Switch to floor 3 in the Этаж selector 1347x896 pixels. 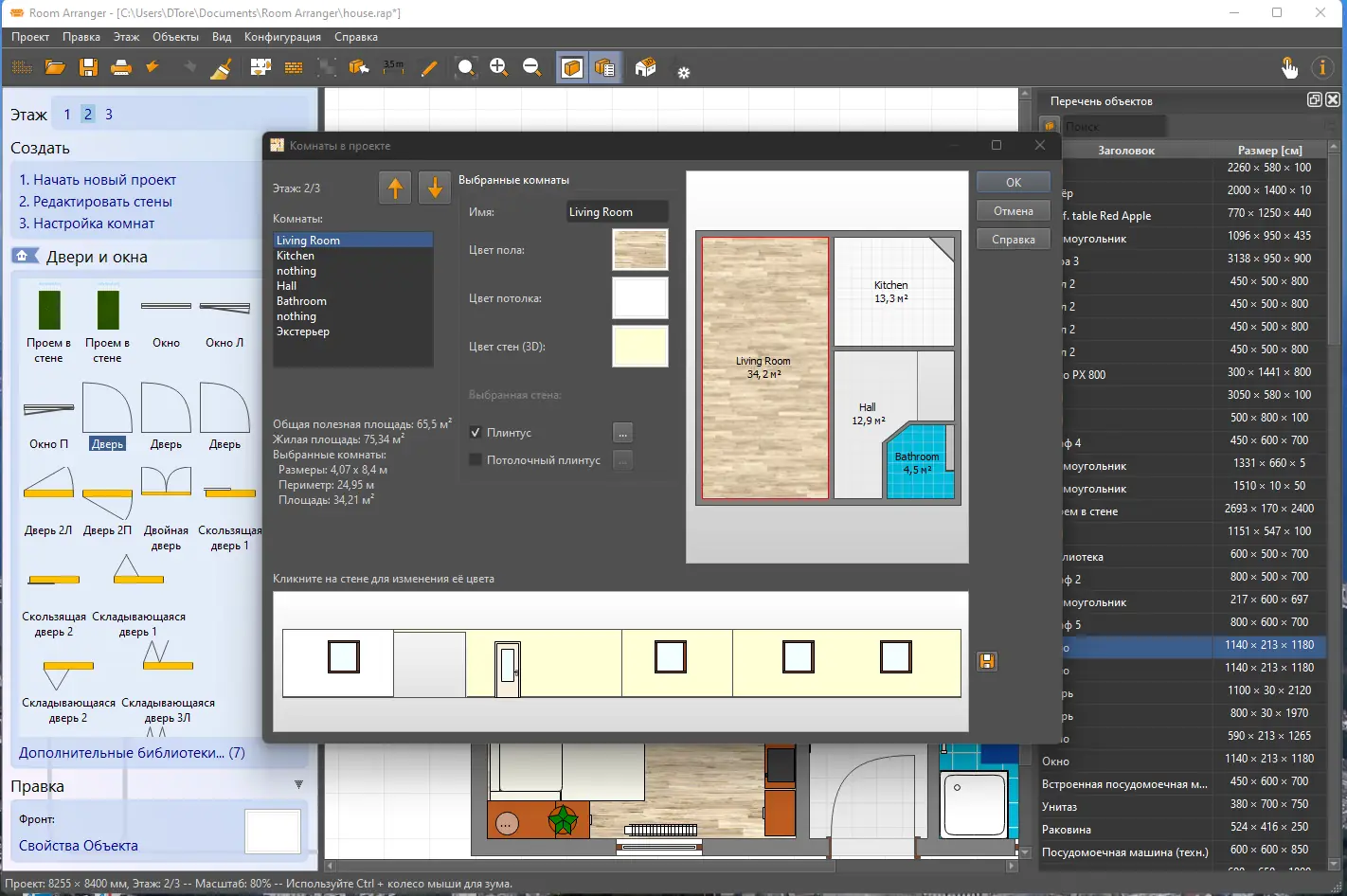pos(109,115)
